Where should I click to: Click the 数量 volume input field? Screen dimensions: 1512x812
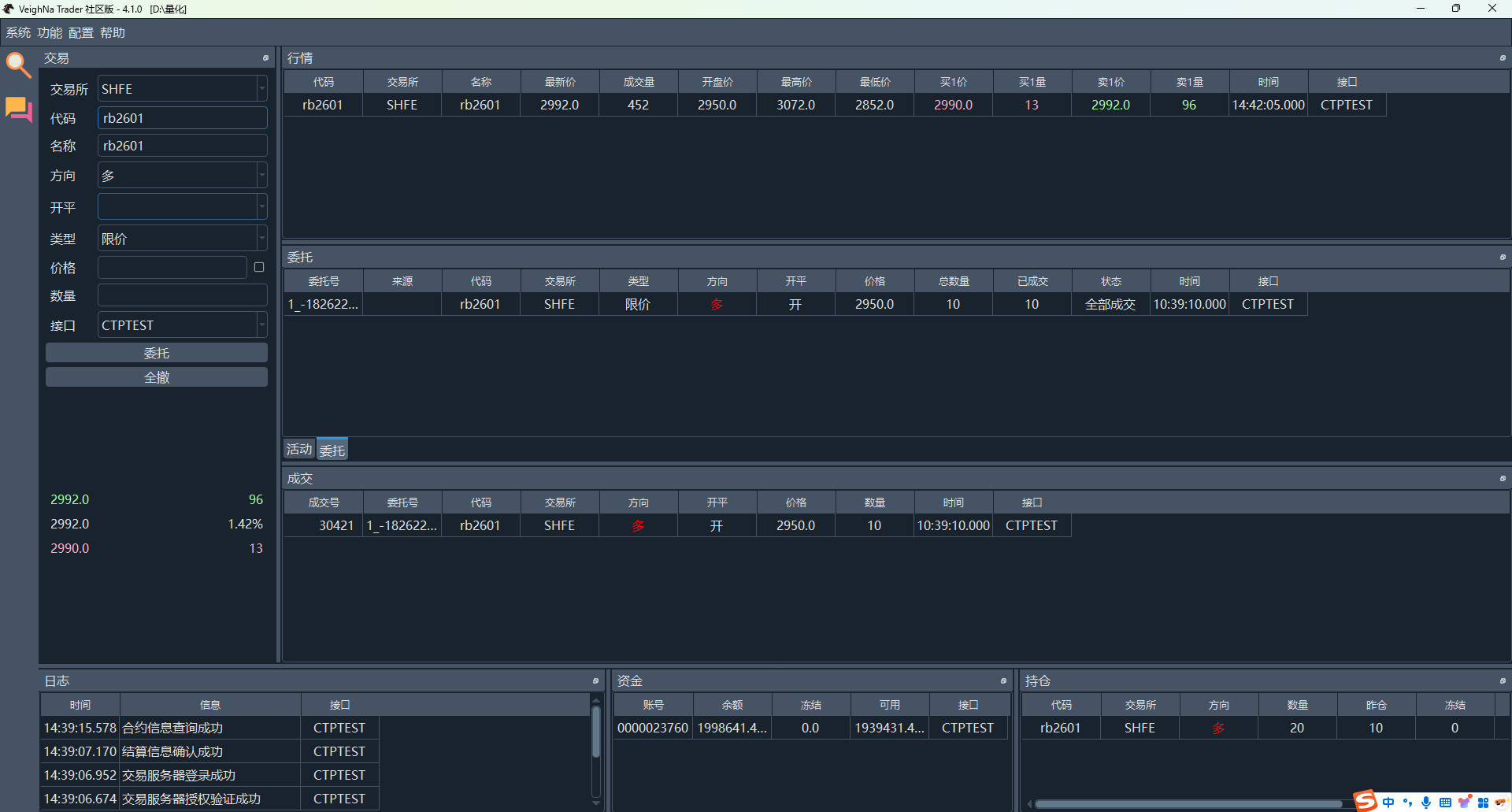pyautogui.click(x=182, y=296)
